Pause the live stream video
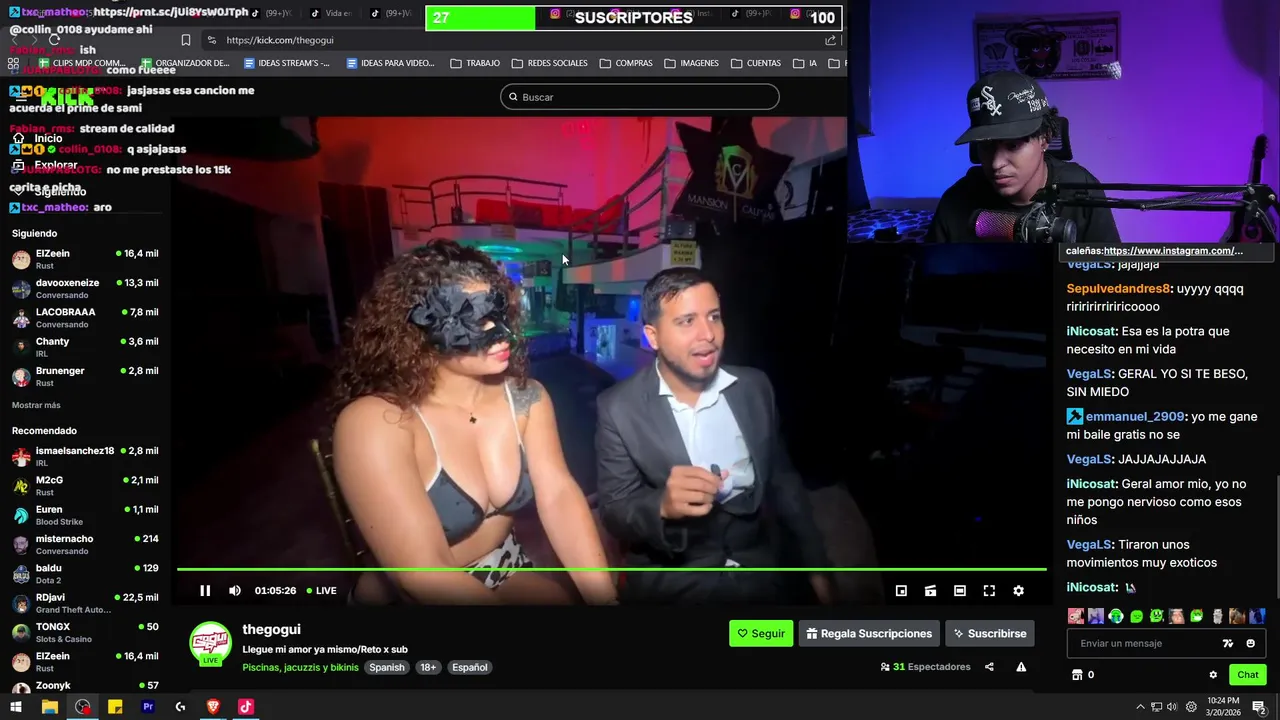This screenshot has height=720, width=1280. tap(205, 591)
